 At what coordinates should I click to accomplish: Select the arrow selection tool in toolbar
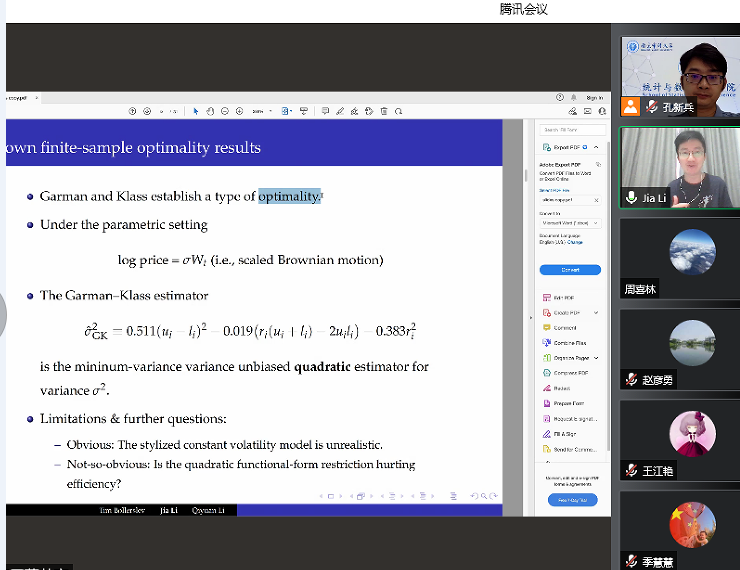point(196,111)
